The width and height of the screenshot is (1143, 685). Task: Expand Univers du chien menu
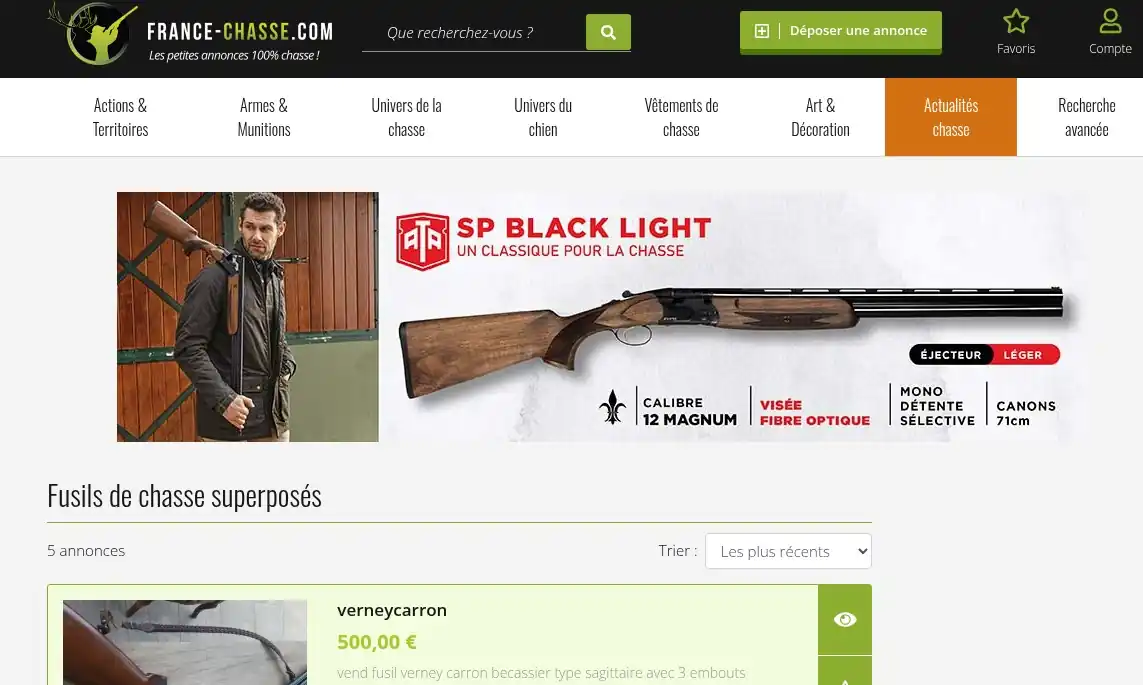(x=542, y=117)
